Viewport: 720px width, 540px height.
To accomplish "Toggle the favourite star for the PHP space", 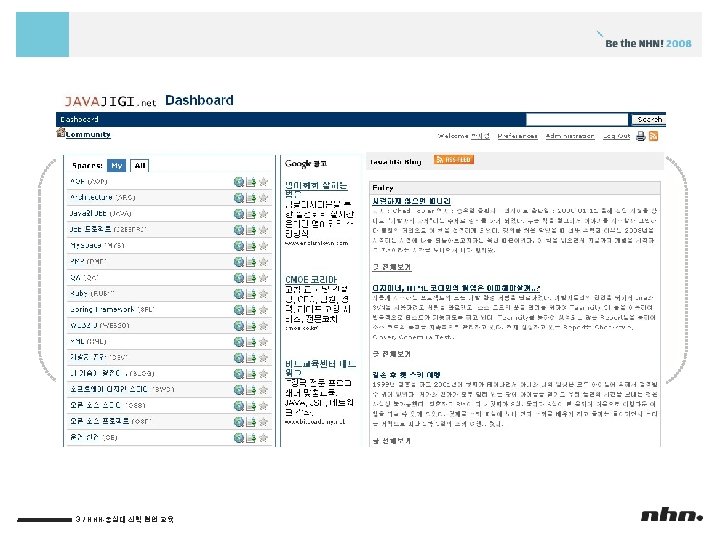I will 263,262.
